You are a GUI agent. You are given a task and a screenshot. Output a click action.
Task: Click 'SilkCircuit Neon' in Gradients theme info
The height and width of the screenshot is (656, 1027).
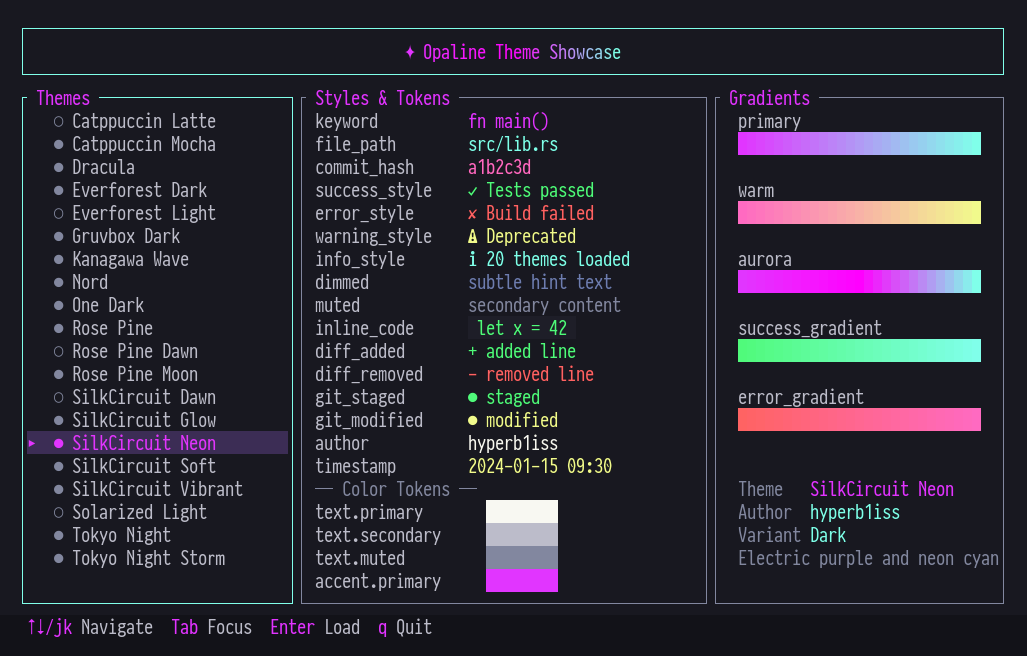[x=882, y=489]
